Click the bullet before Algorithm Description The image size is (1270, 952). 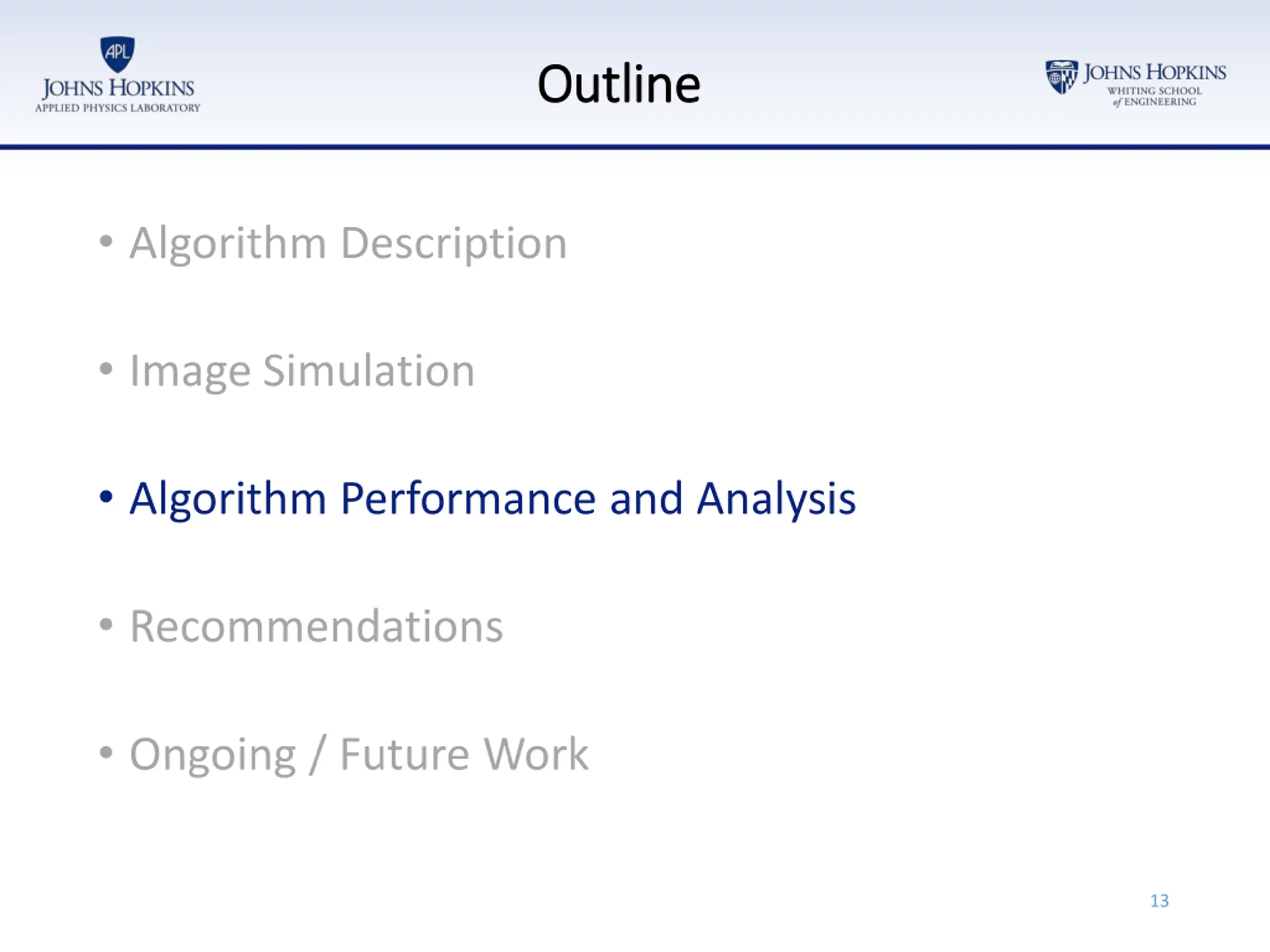coord(106,241)
